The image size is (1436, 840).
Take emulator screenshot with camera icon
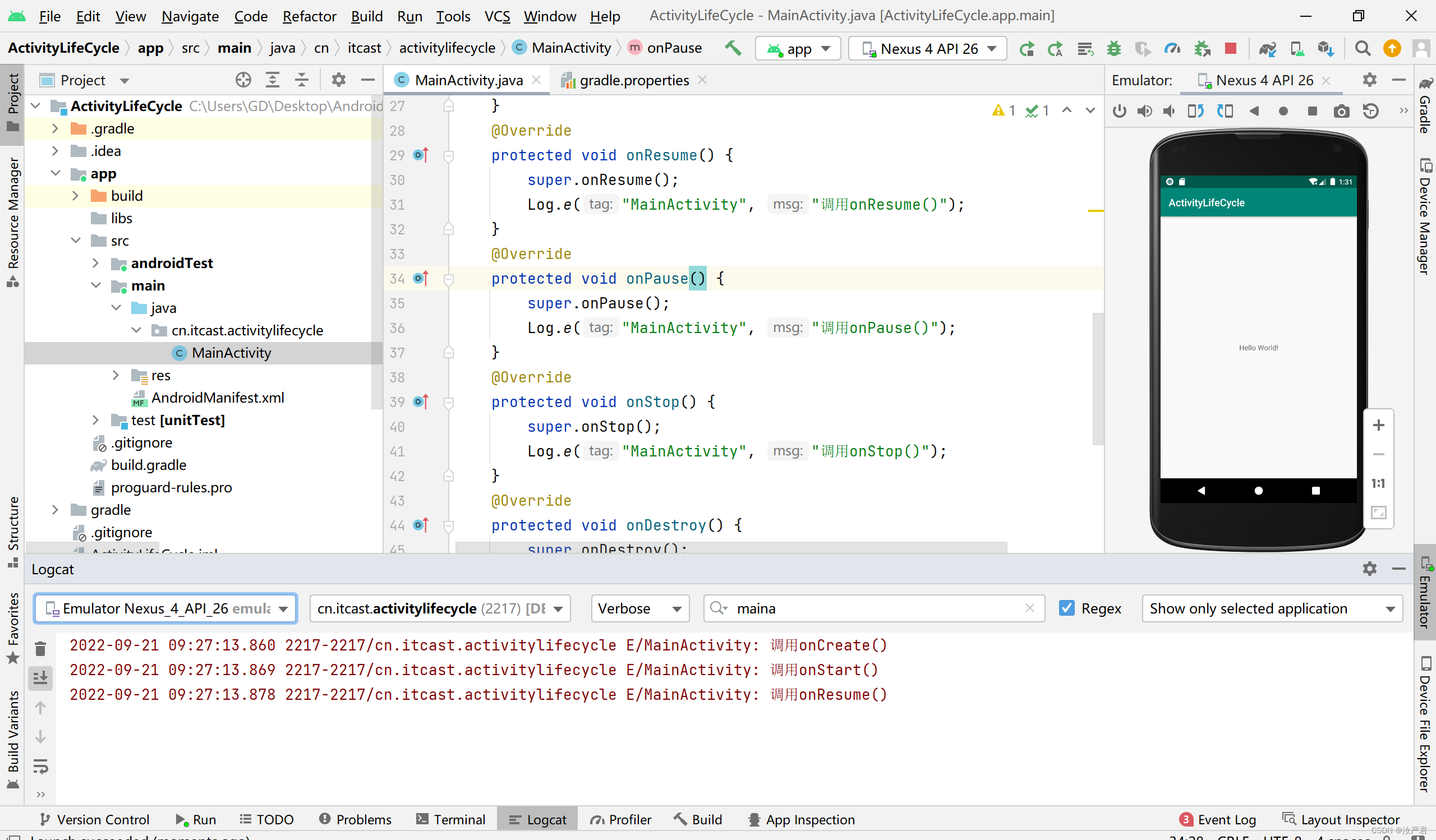(x=1341, y=111)
